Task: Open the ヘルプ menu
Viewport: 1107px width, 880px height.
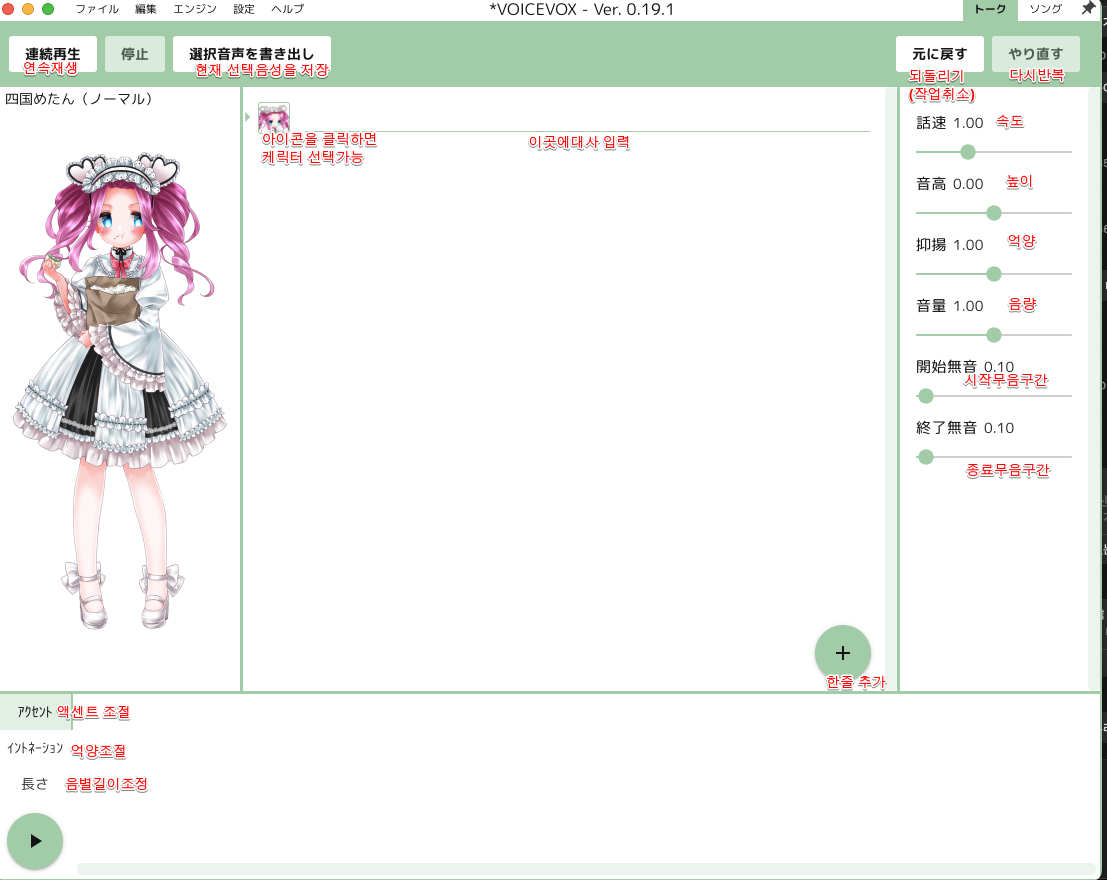Action: 287,9
